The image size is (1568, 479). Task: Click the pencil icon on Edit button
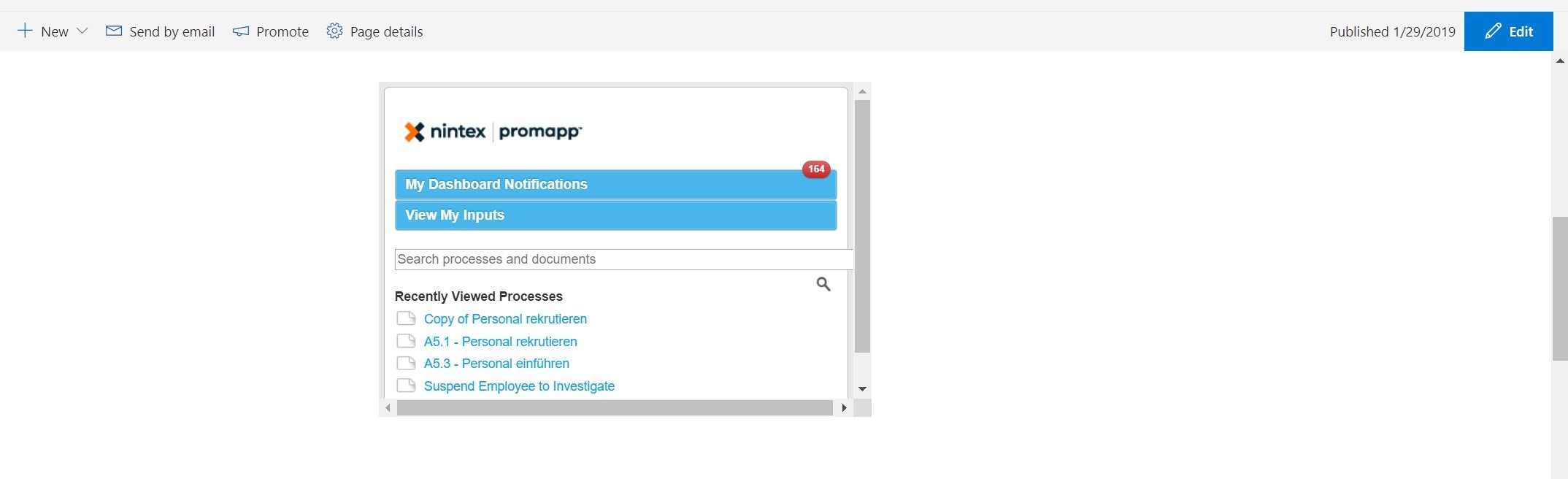1493,31
